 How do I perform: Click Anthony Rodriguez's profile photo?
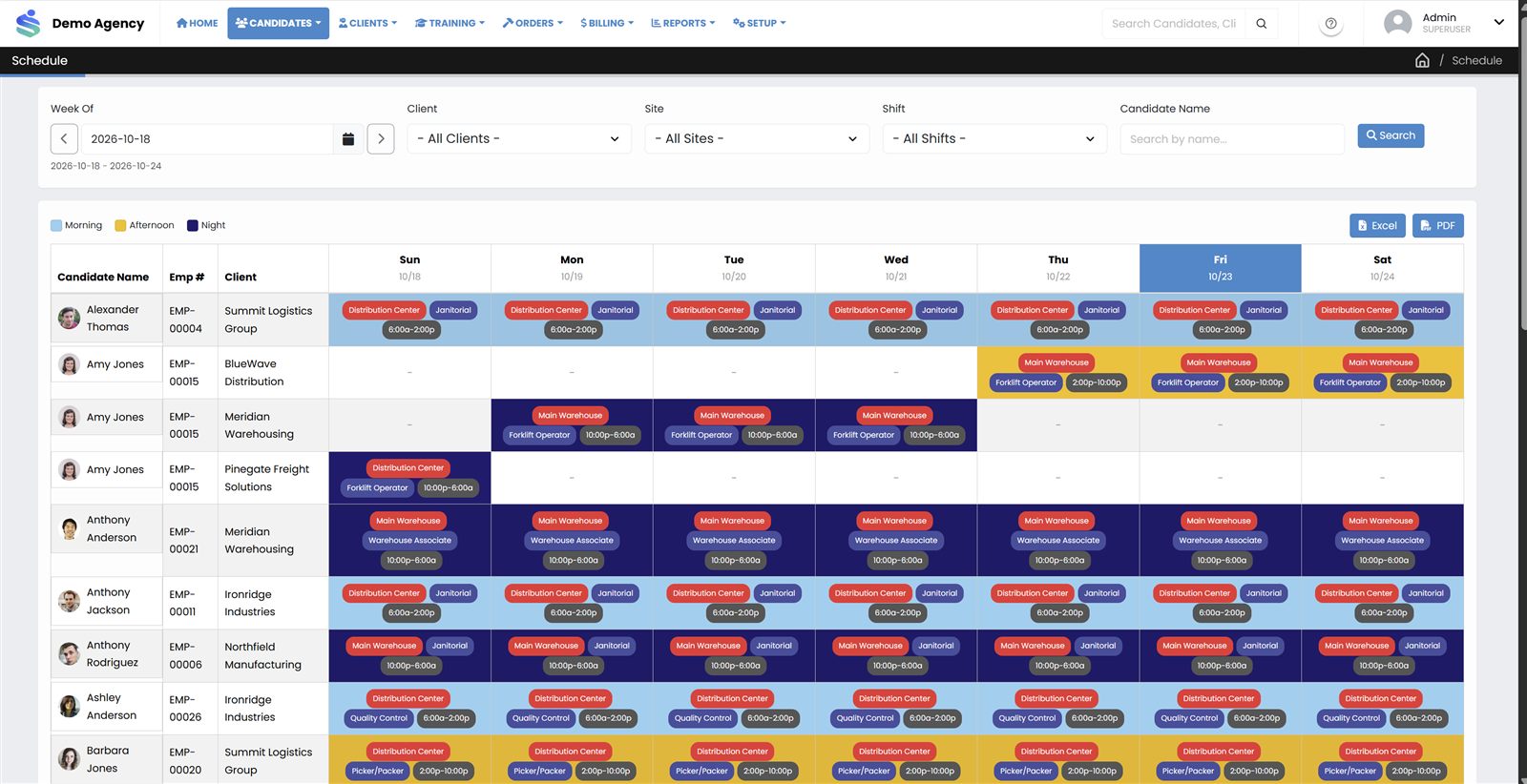[69, 653]
